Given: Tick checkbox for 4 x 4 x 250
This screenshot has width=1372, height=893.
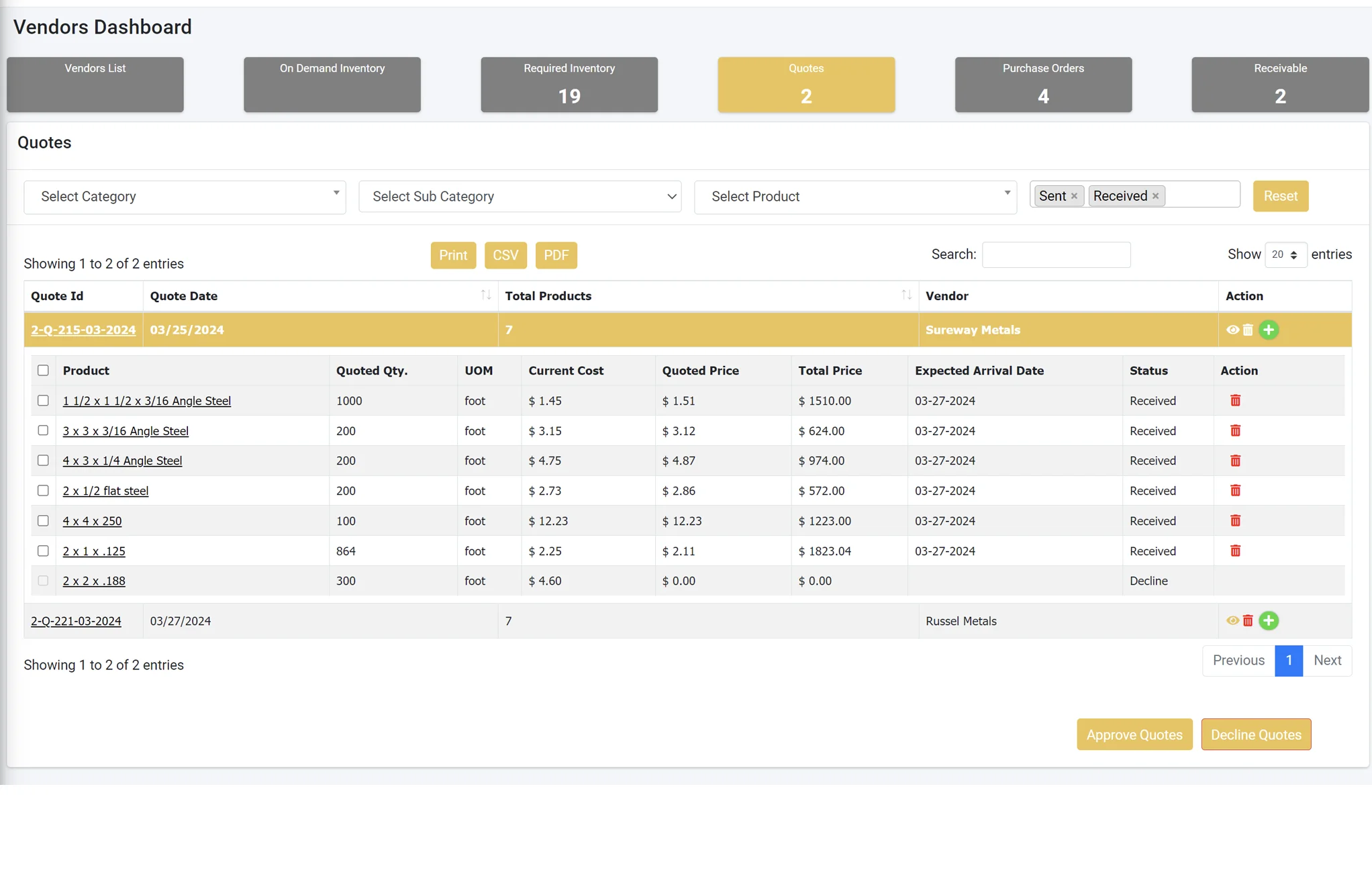Looking at the screenshot, I should [x=43, y=520].
